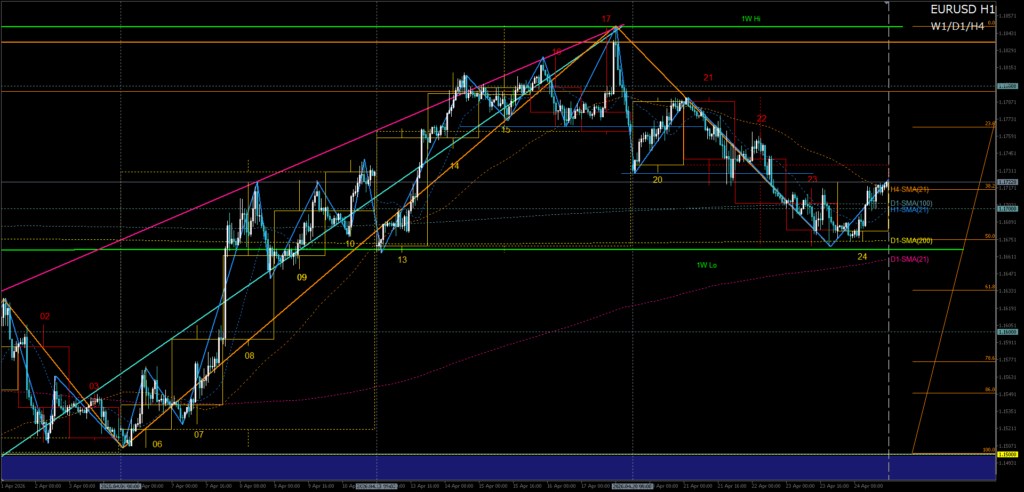Select the D1-SMA(200) indicator label
Screen dimensions: 1024x492
(911, 240)
